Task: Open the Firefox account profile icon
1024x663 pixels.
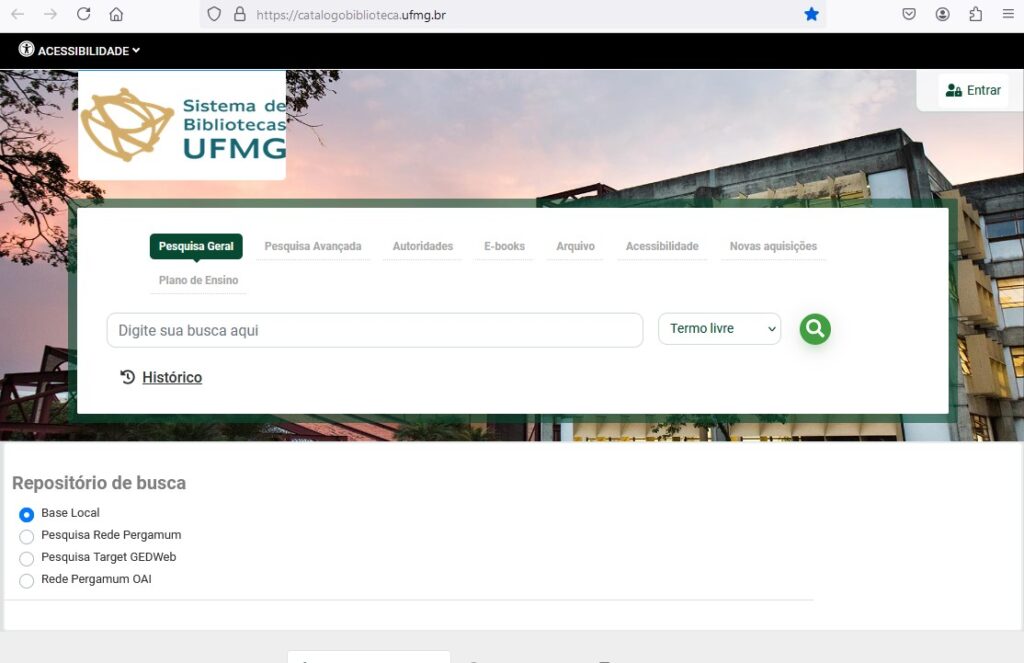Action: click(942, 14)
